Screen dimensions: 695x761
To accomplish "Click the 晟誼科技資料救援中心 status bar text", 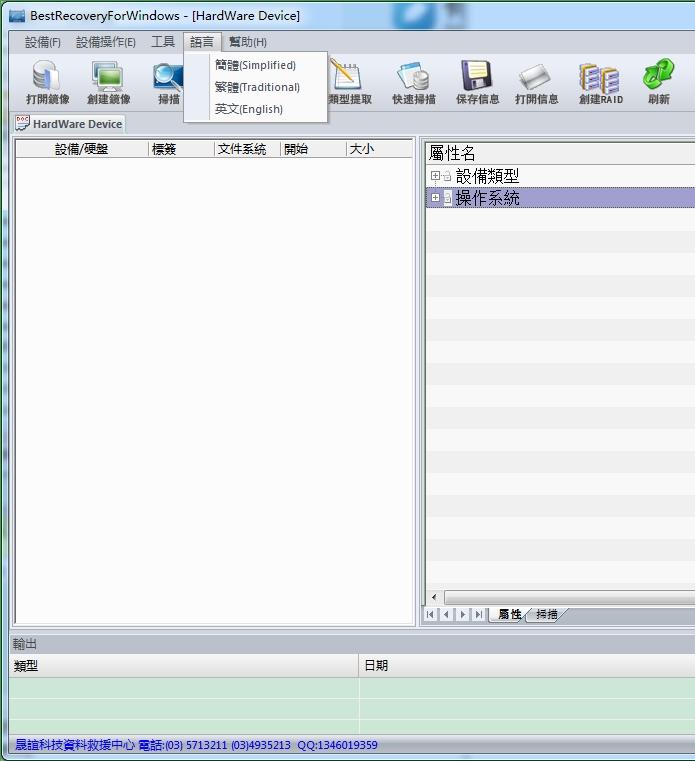I will 75,745.
